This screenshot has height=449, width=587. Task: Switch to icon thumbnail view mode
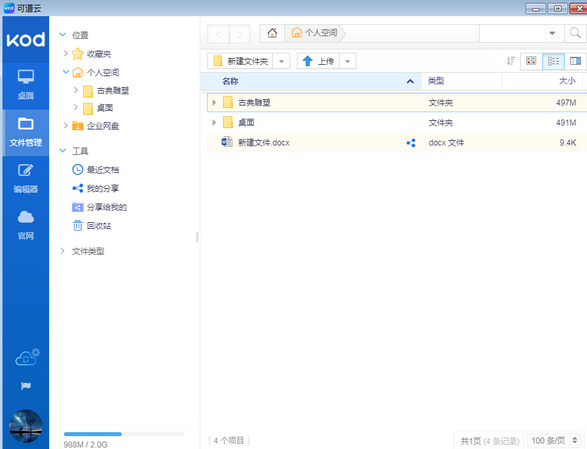531,61
